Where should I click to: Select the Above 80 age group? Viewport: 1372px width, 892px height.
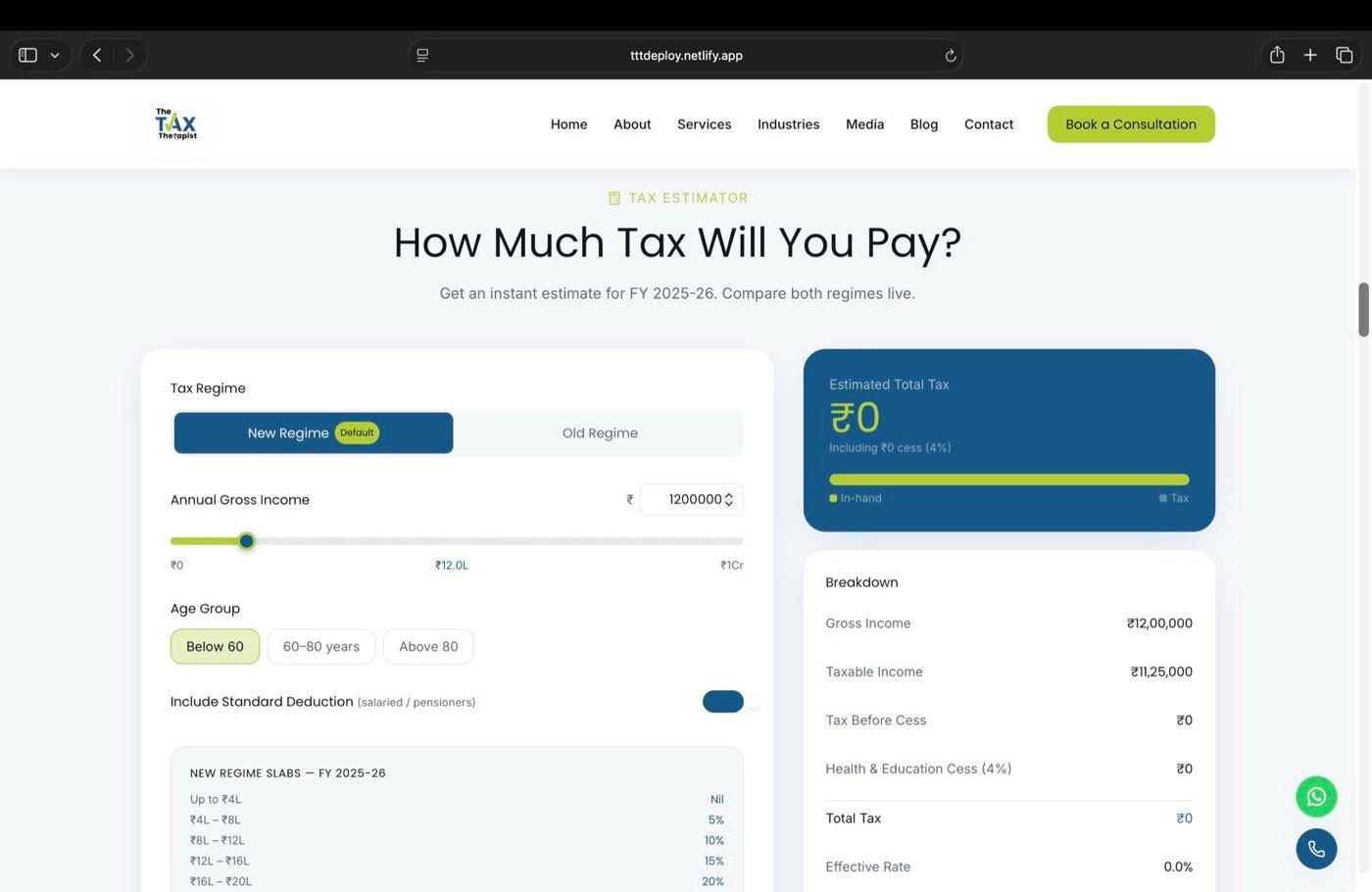pos(428,646)
